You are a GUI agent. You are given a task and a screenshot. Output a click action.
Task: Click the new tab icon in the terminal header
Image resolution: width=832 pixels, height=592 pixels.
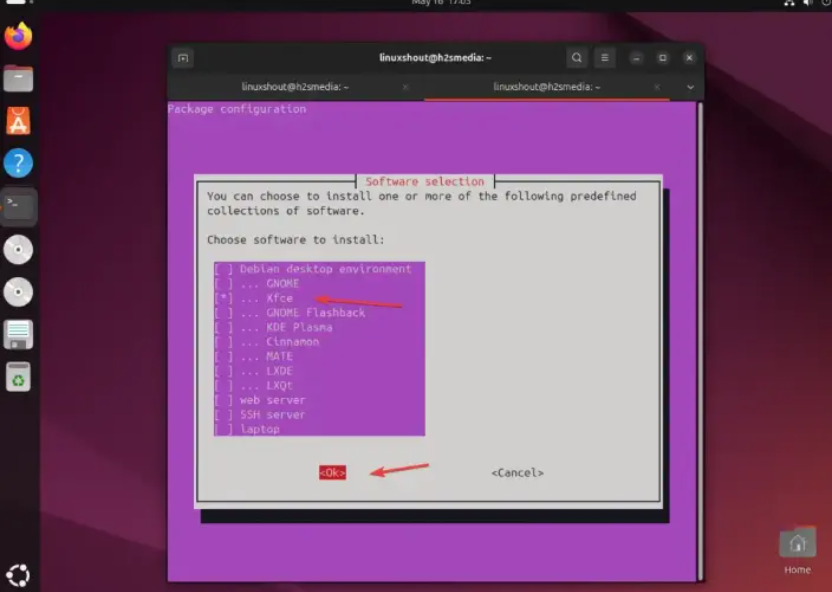coord(183,58)
